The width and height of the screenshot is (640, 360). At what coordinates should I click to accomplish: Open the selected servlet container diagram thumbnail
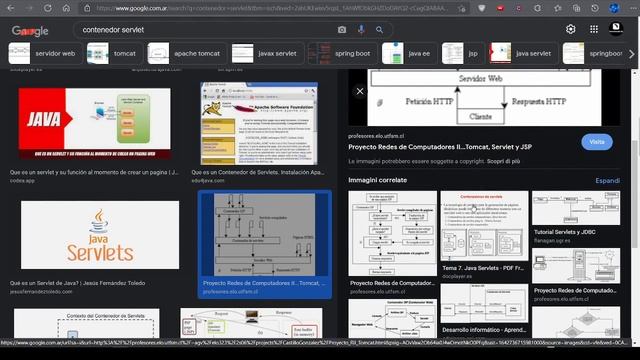(264, 235)
